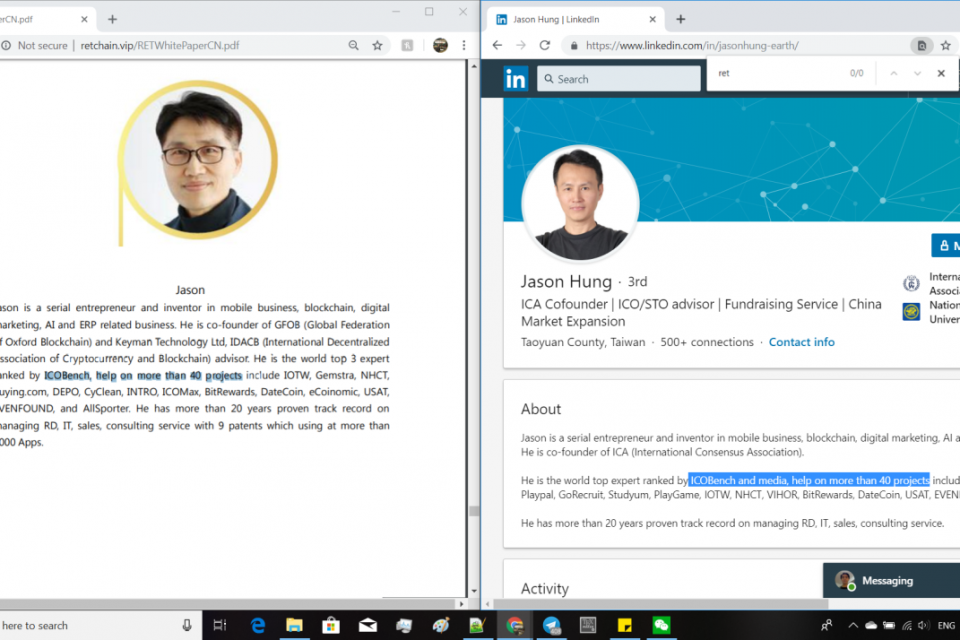Click the page action icon in the LinkedIn address bar

[x=921, y=45]
